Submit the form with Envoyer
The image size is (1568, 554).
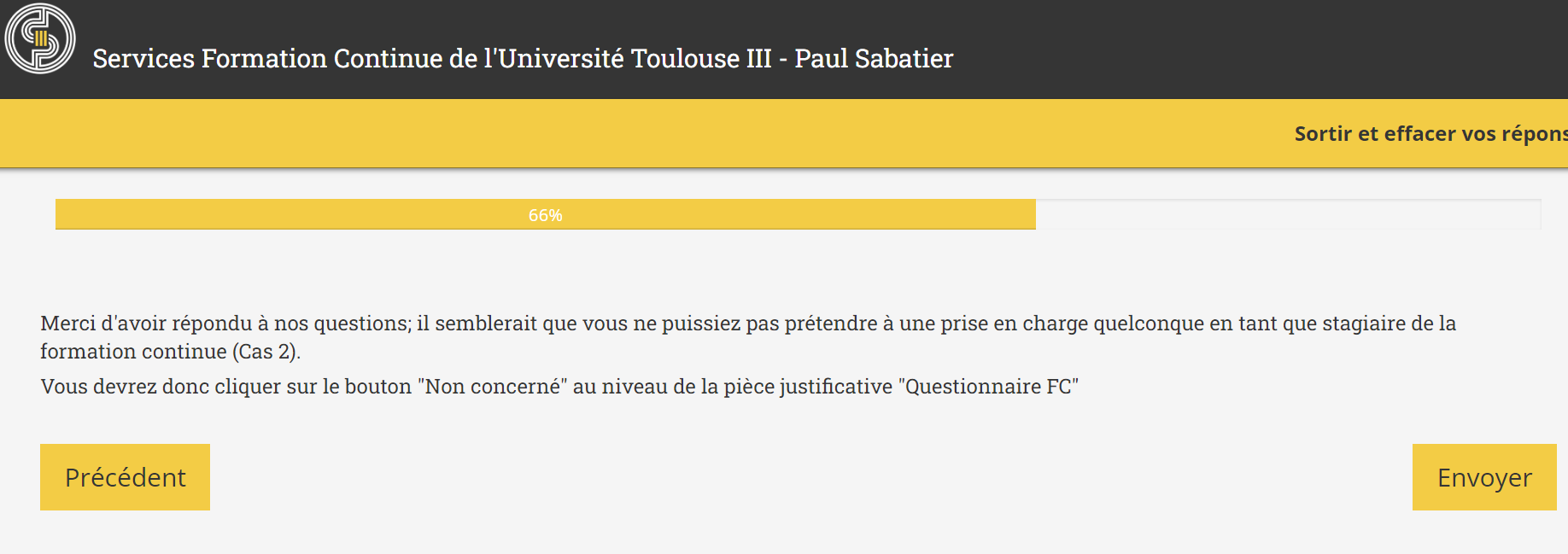click(x=1483, y=477)
